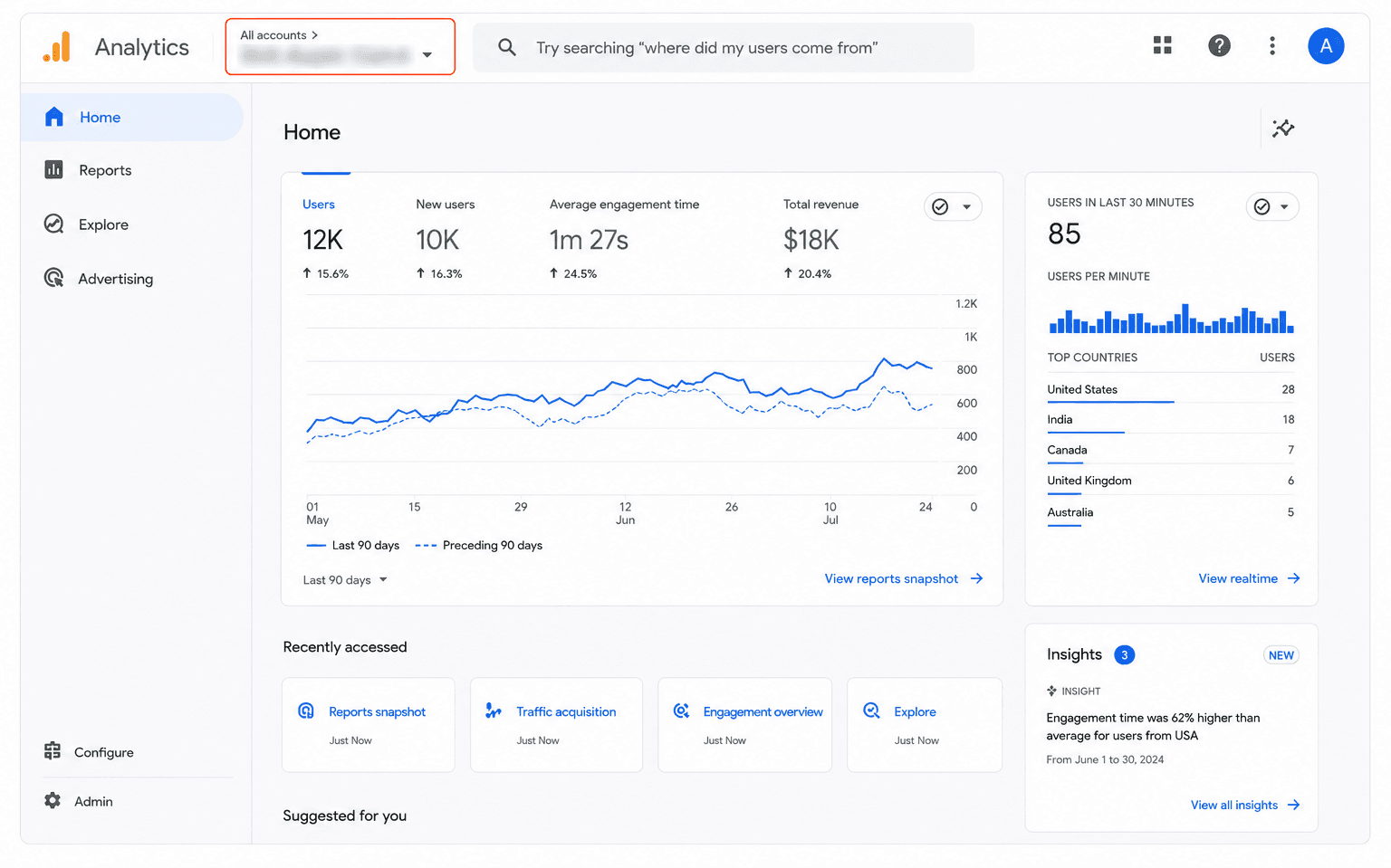Viewport: 1391px width, 868px height.
Task: Click the Analytics logo icon
Action: coord(56,47)
